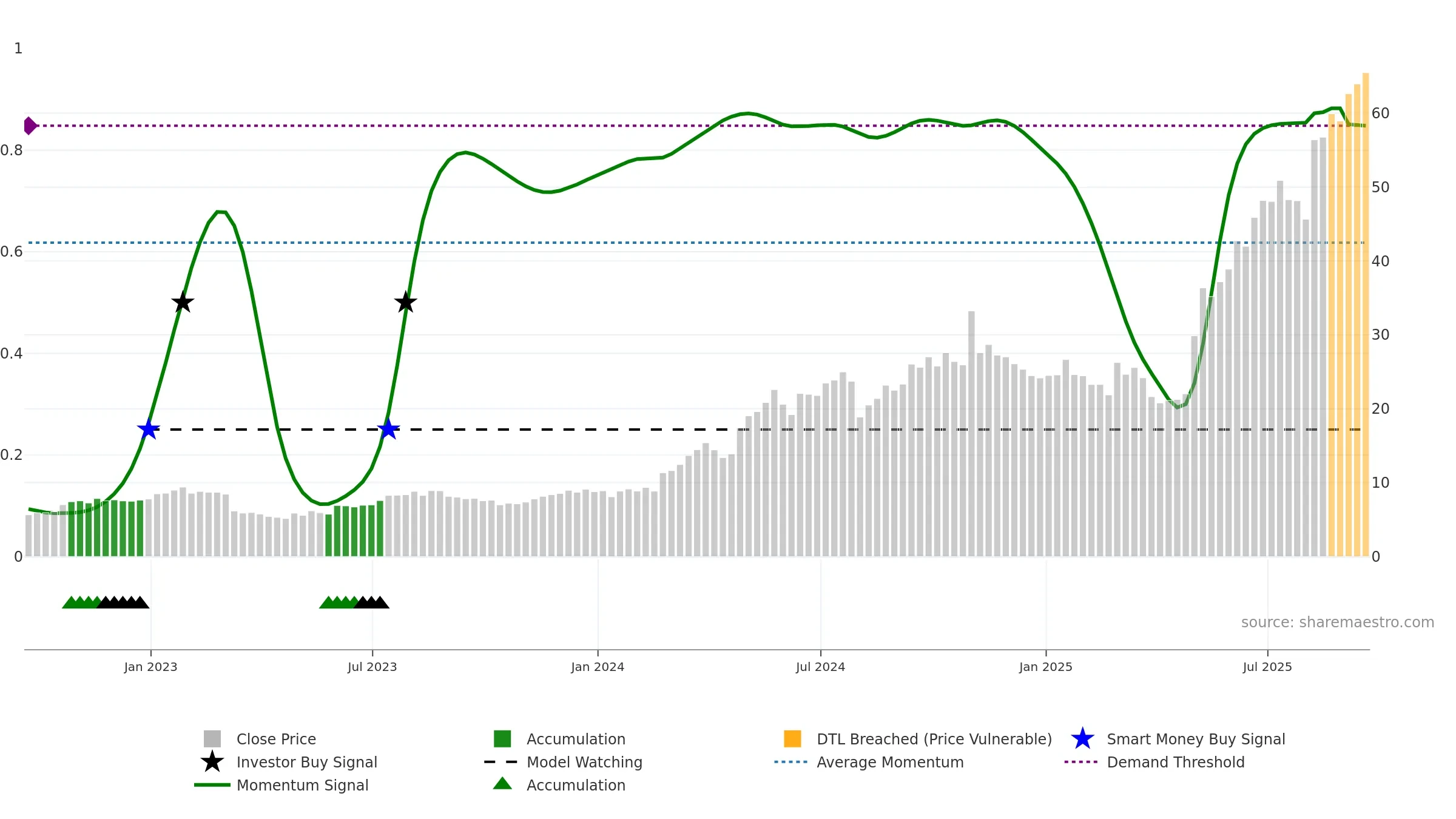Click the 30 right axis value
The image size is (1456, 819).
pyautogui.click(x=1380, y=335)
